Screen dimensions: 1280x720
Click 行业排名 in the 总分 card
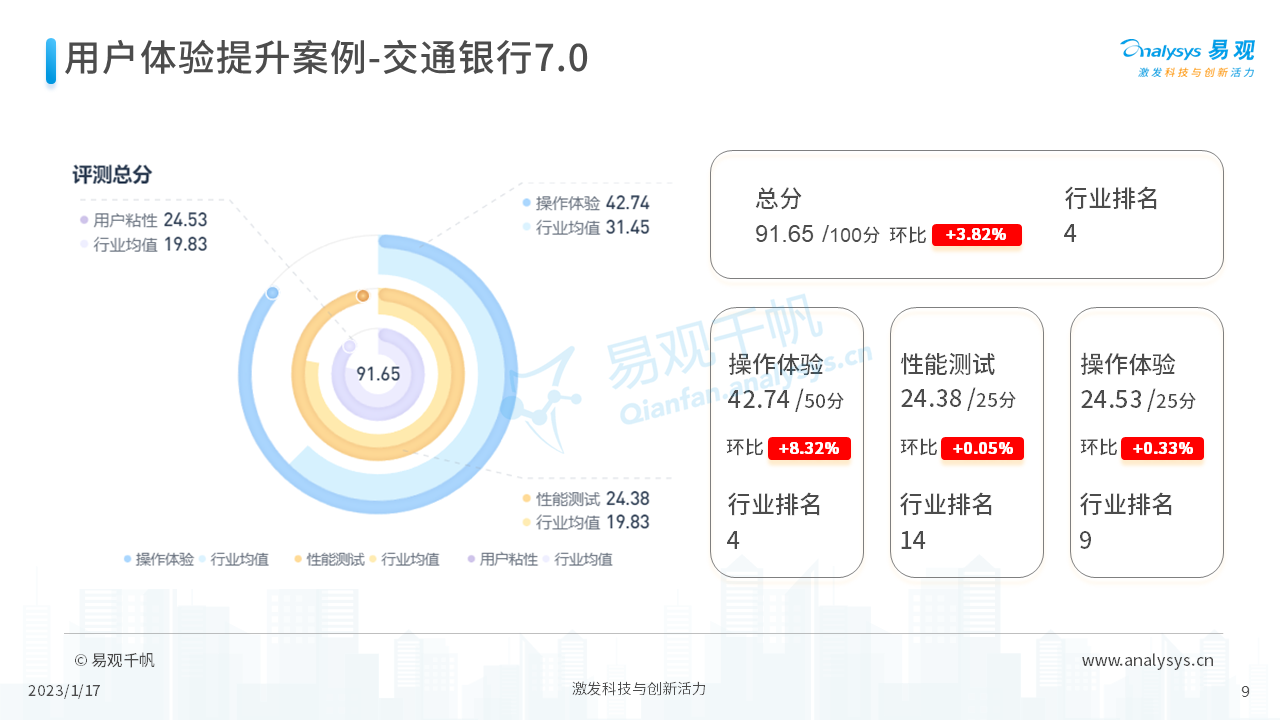point(1111,198)
